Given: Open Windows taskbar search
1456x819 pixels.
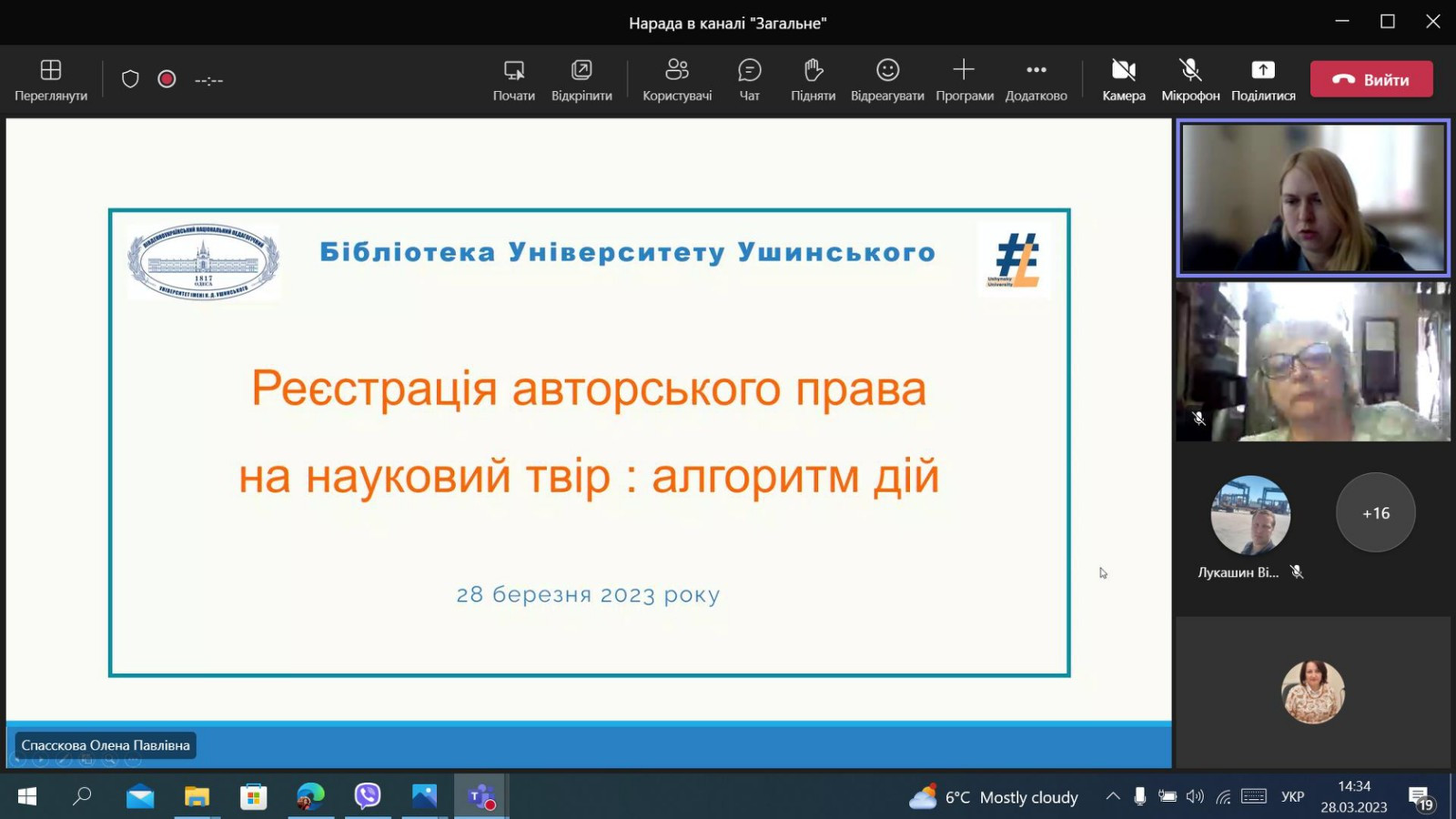Looking at the screenshot, I should click(82, 797).
